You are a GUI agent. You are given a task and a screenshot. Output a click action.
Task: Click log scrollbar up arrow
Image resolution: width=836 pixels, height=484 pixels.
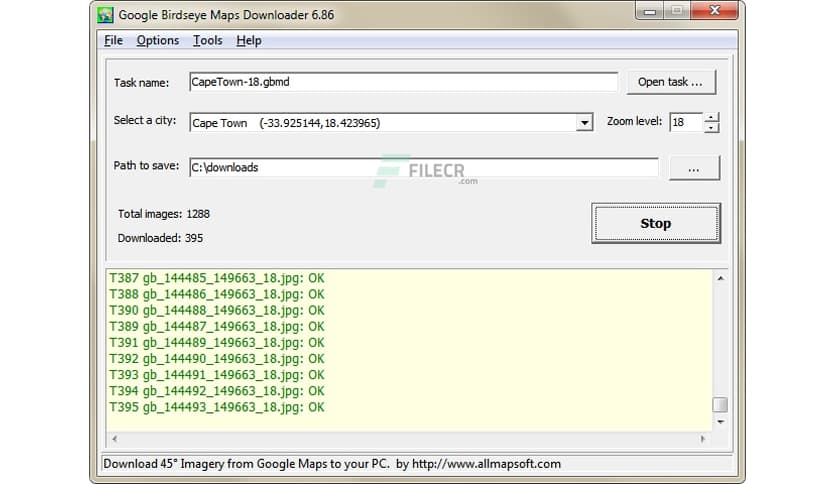coord(720,278)
